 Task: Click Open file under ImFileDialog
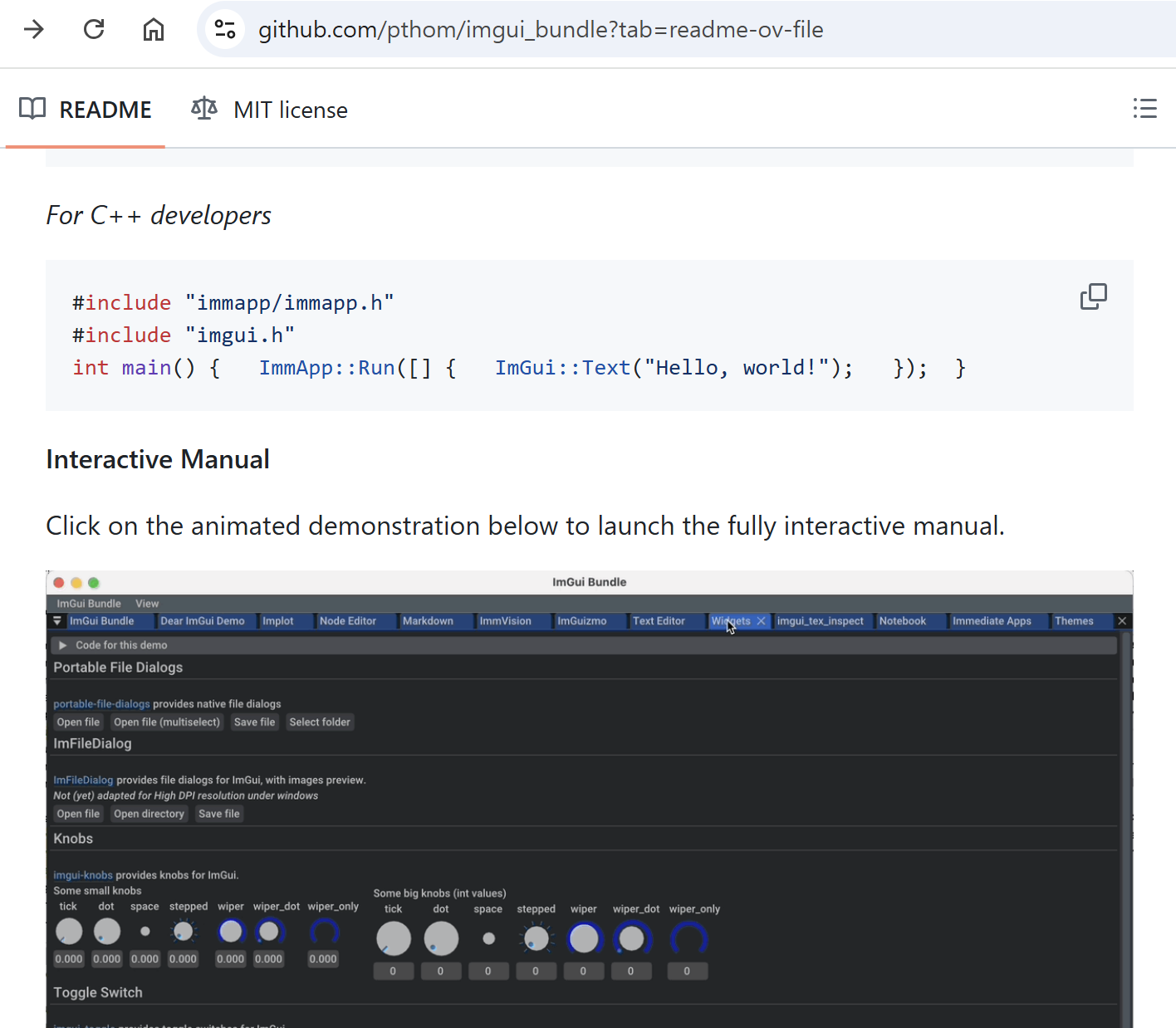click(x=78, y=815)
